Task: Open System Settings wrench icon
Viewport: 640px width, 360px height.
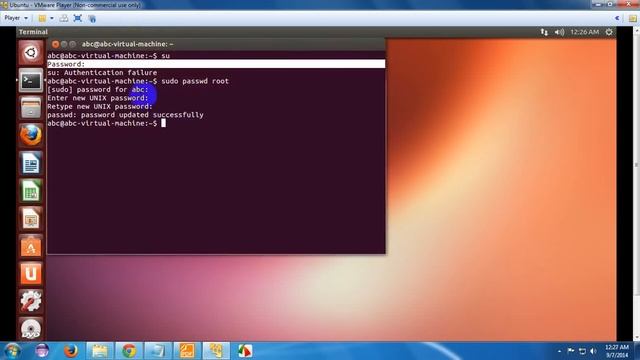Action: (31, 302)
